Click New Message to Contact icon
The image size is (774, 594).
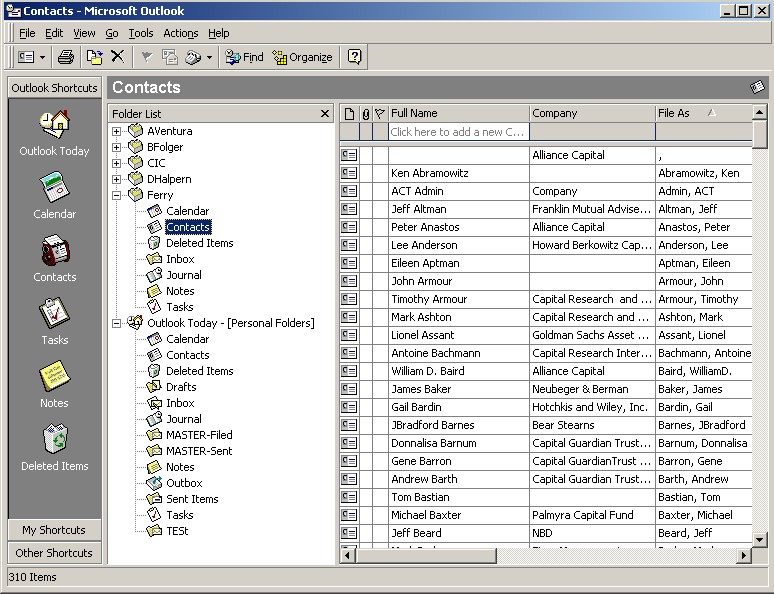[170, 57]
